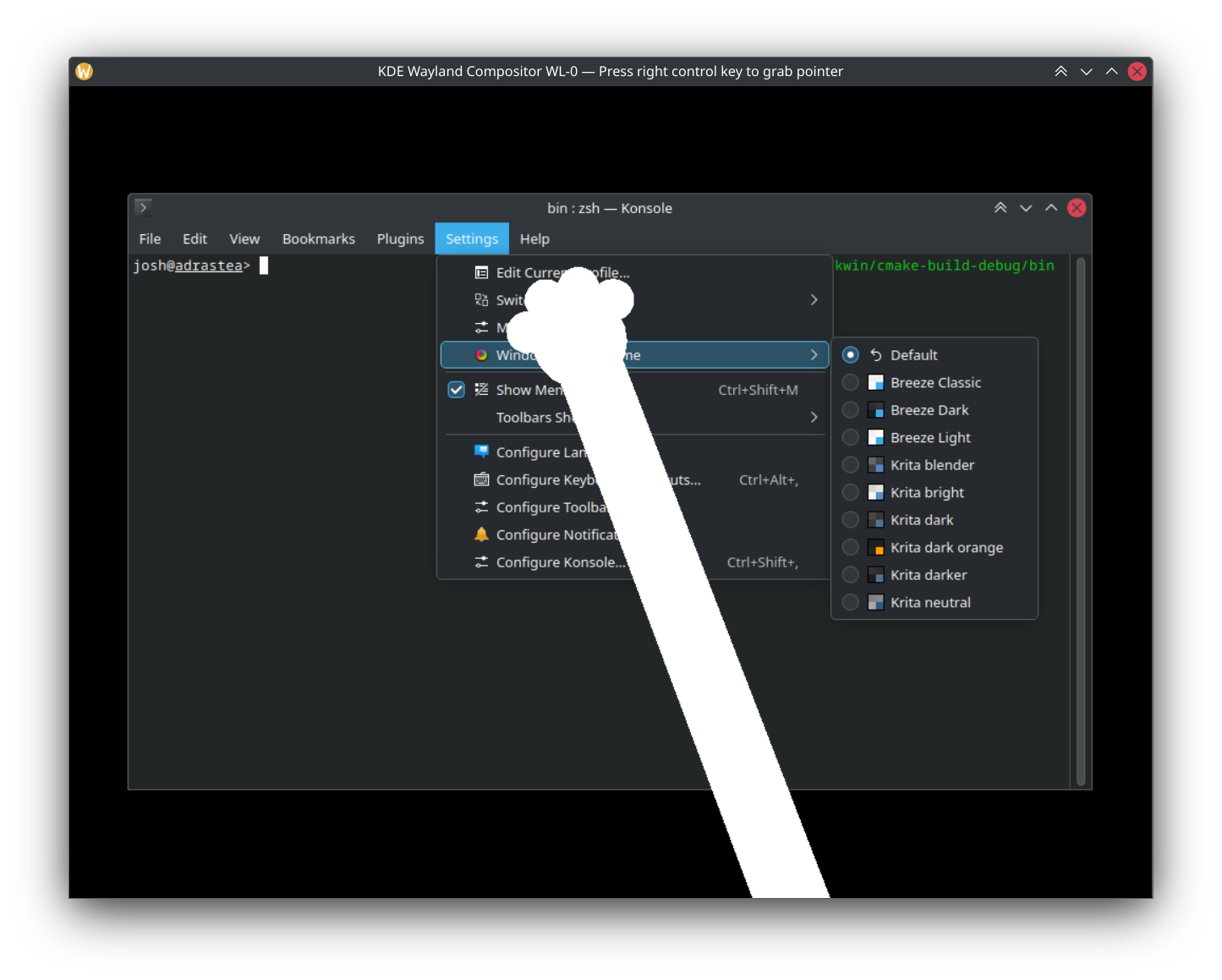This screenshot has width=1222, height=980.
Task: Click the Configure Notifications bell icon
Action: [x=481, y=534]
